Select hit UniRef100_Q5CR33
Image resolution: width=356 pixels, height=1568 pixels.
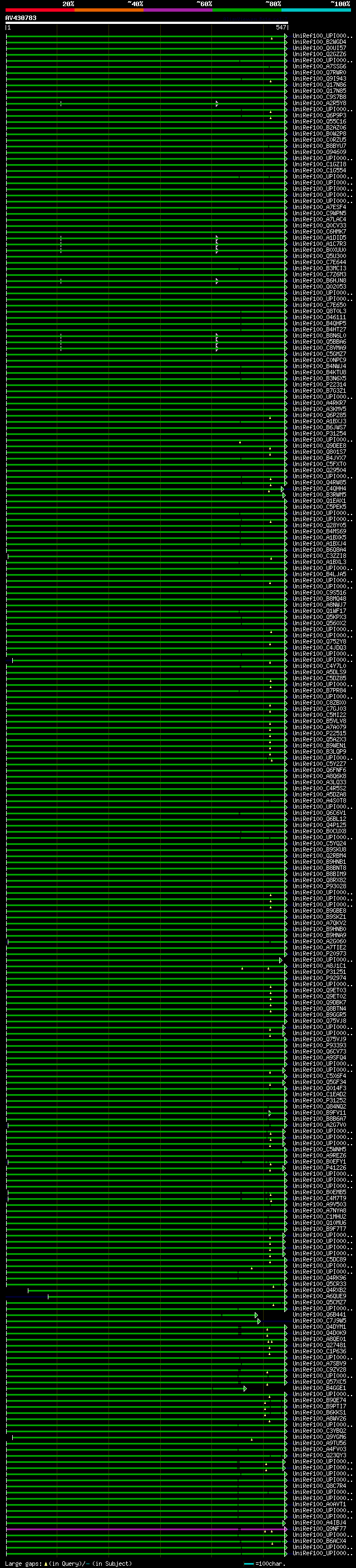[x=319, y=1284]
